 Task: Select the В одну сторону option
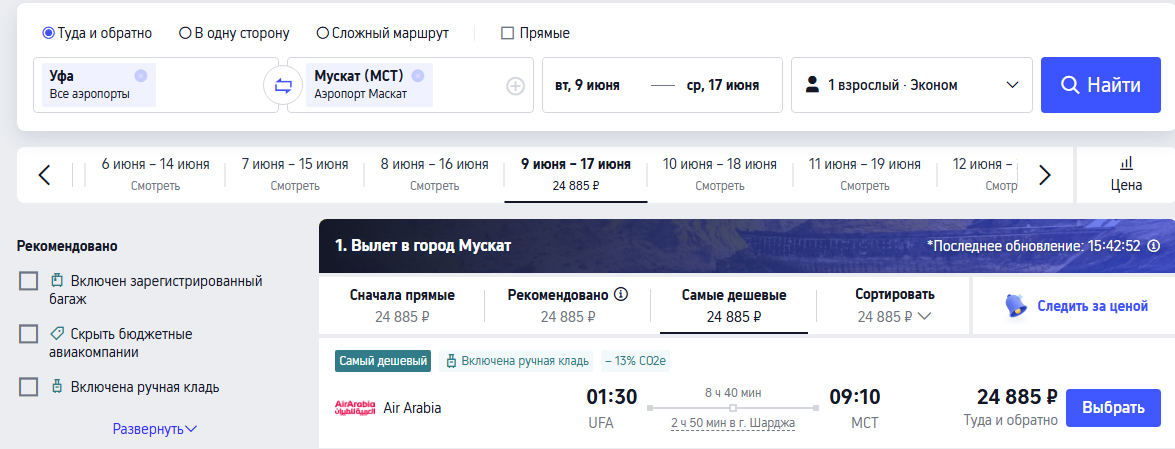tap(185, 33)
